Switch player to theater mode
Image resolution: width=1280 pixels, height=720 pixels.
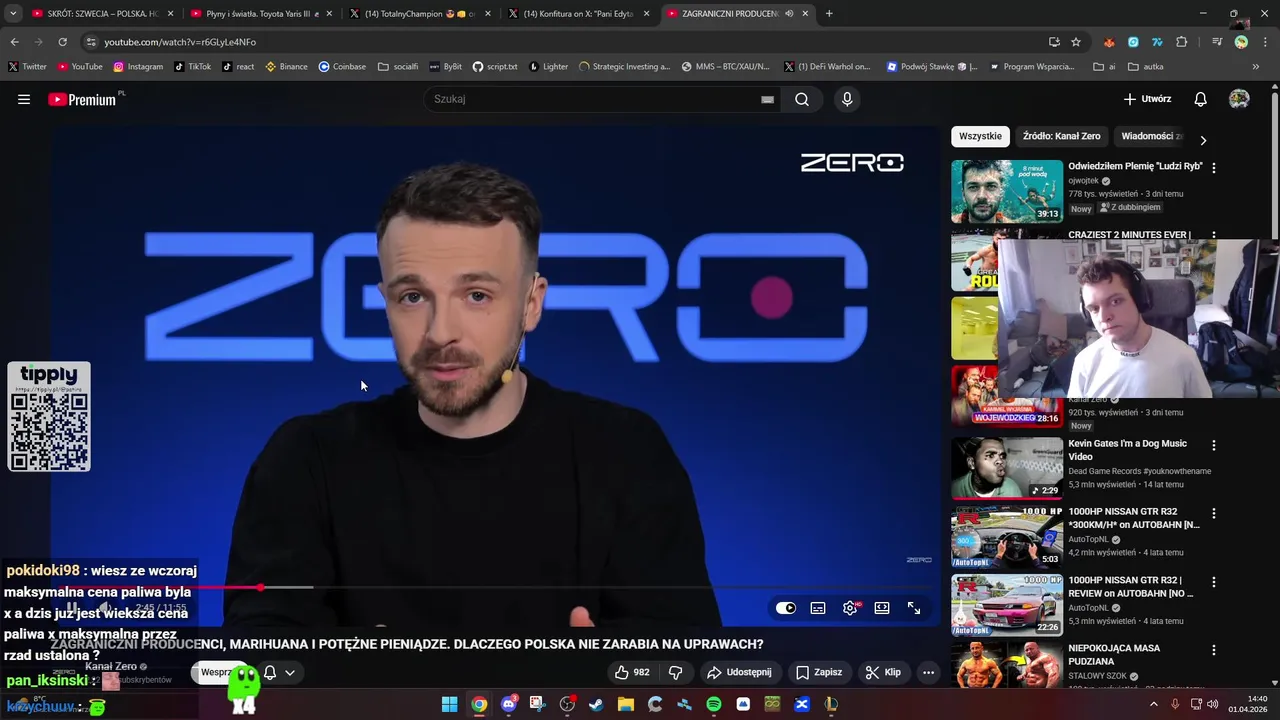pos(882,607)
